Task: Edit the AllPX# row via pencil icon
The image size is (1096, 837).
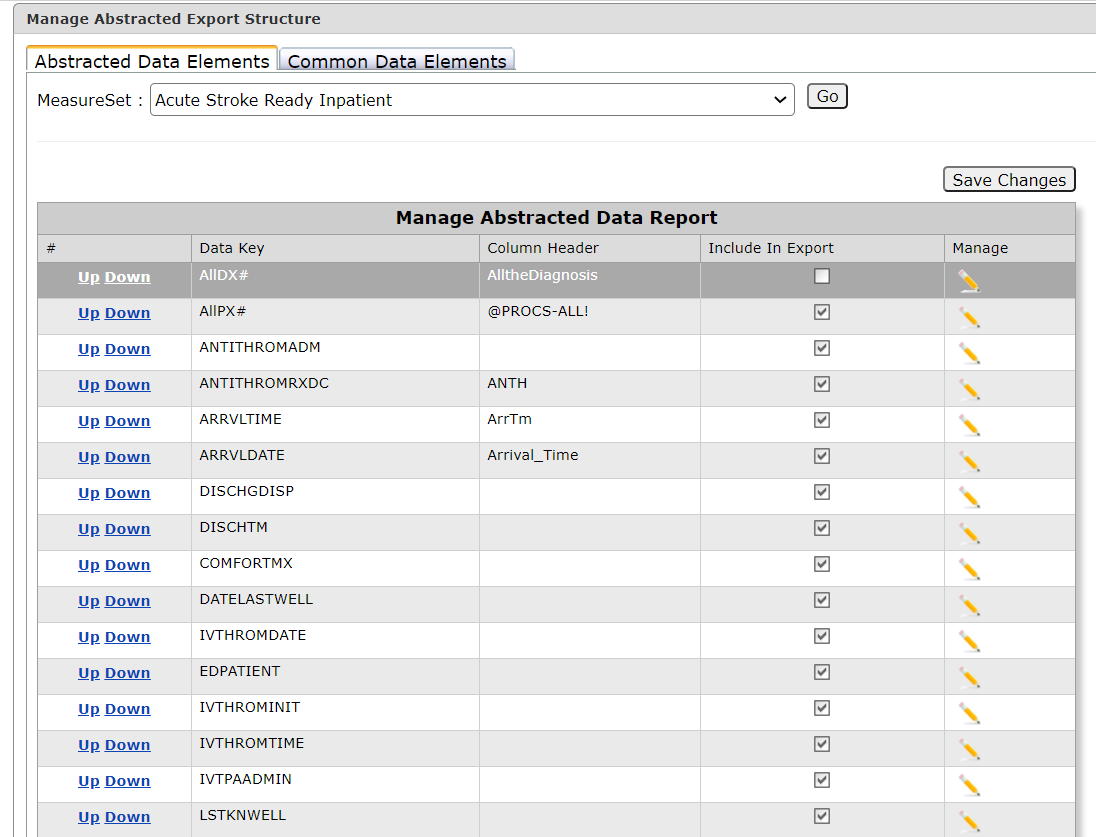Action: coord(968,317)
